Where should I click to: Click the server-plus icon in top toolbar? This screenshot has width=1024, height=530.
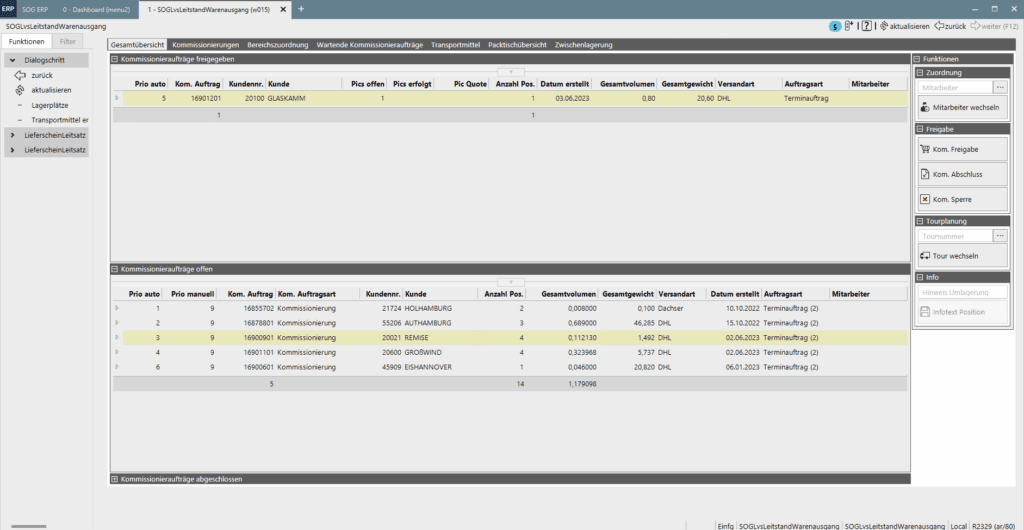pos(849,26)
